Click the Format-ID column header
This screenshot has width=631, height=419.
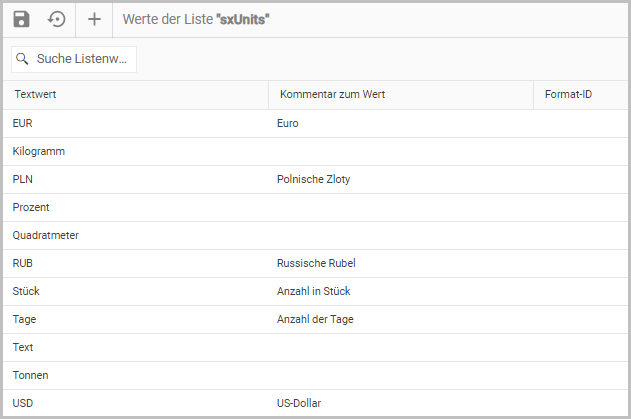pyautogui.click(x=568, y=95)
